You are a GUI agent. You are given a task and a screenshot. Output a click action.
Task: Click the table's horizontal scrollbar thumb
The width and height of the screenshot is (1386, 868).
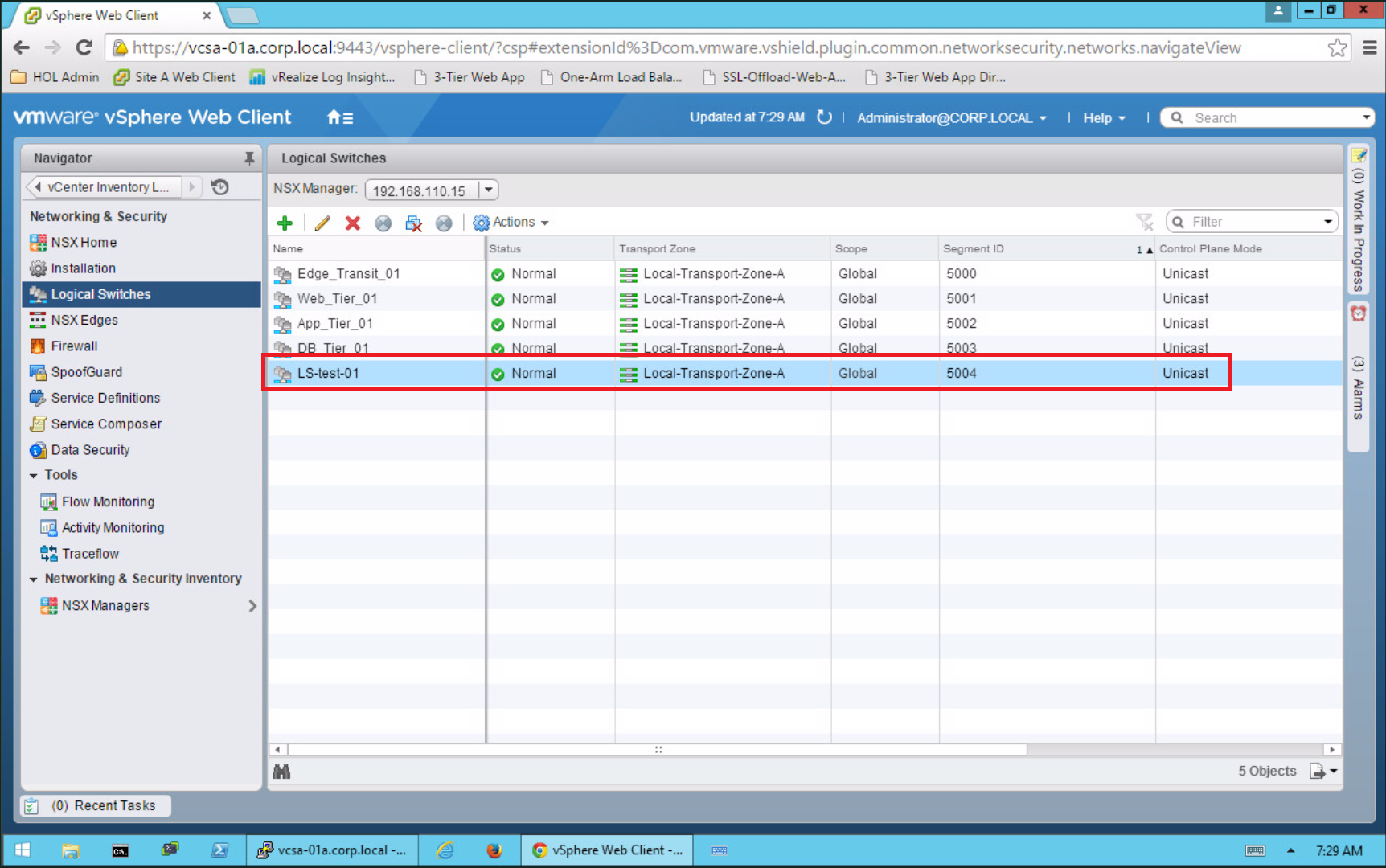point(658,750)
